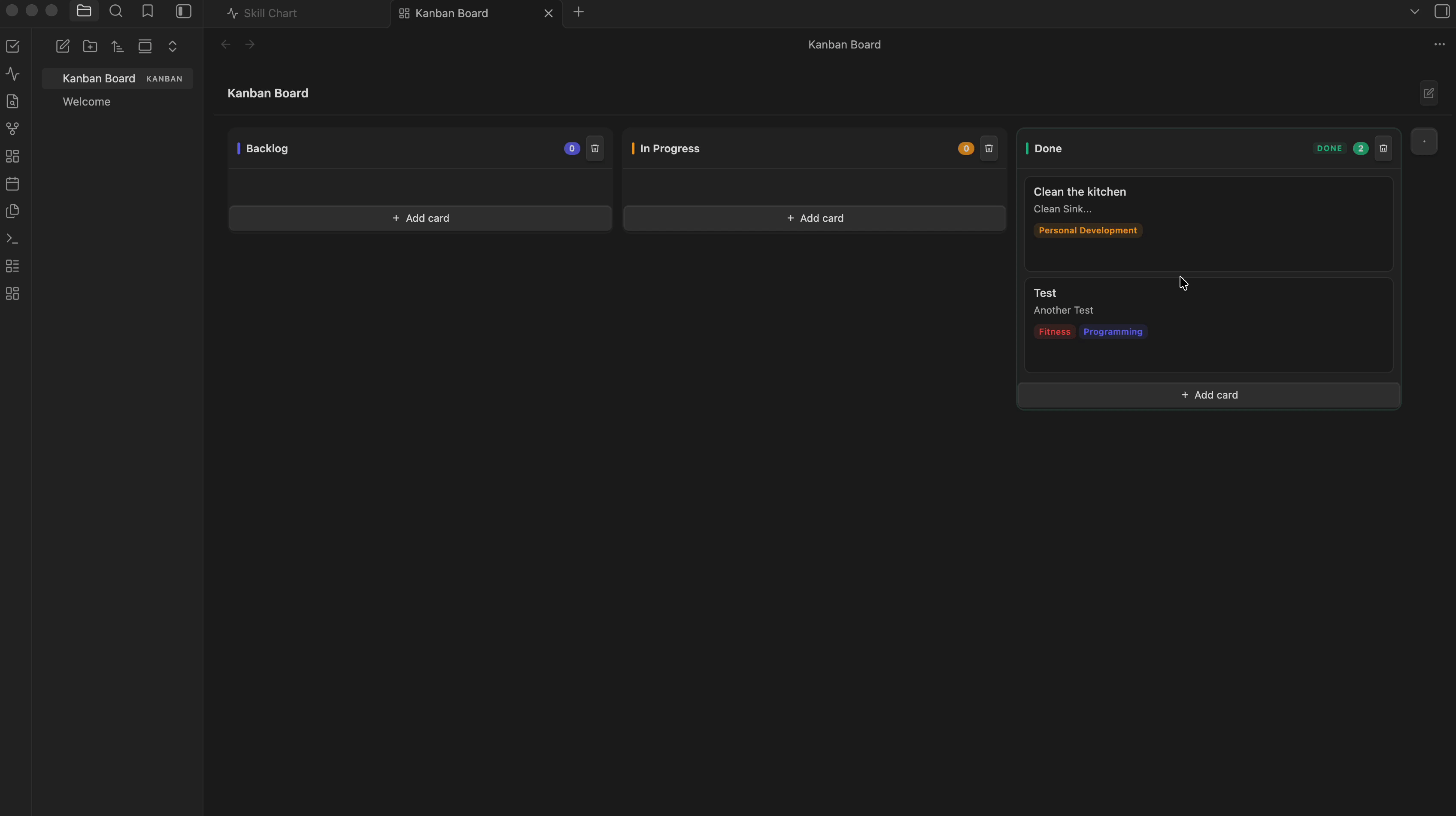This screenshot has height=816, width=1456.
Task: Open the activity pulse ribbon icon
Action: coord(12,74)
